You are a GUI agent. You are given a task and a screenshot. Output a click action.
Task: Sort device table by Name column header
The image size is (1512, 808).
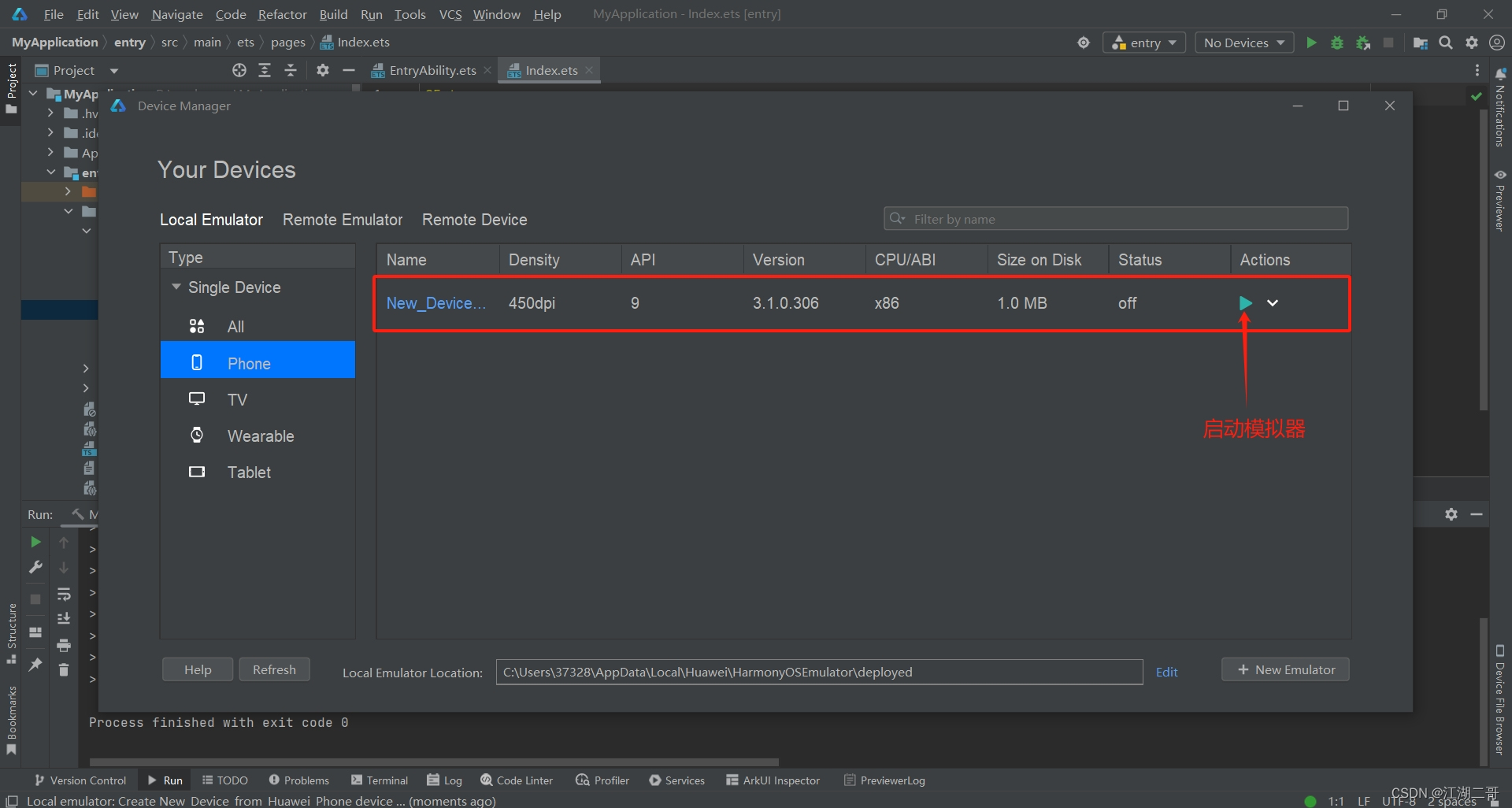pos(438,260)
